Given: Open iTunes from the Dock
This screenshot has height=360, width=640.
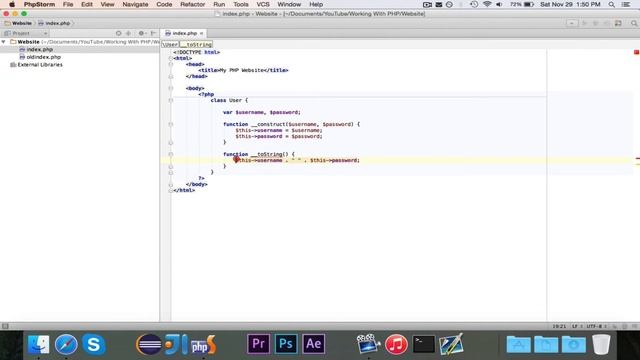Looking at the screenshot, I should tap(396, 344).
